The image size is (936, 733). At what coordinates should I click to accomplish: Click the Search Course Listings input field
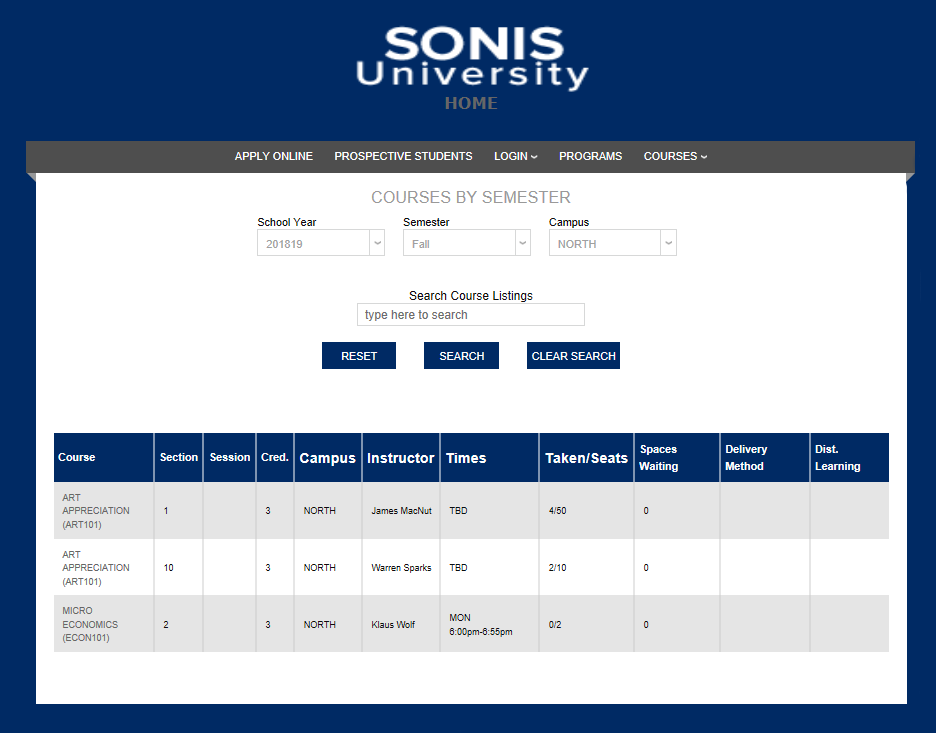click(x=470, y=315)
